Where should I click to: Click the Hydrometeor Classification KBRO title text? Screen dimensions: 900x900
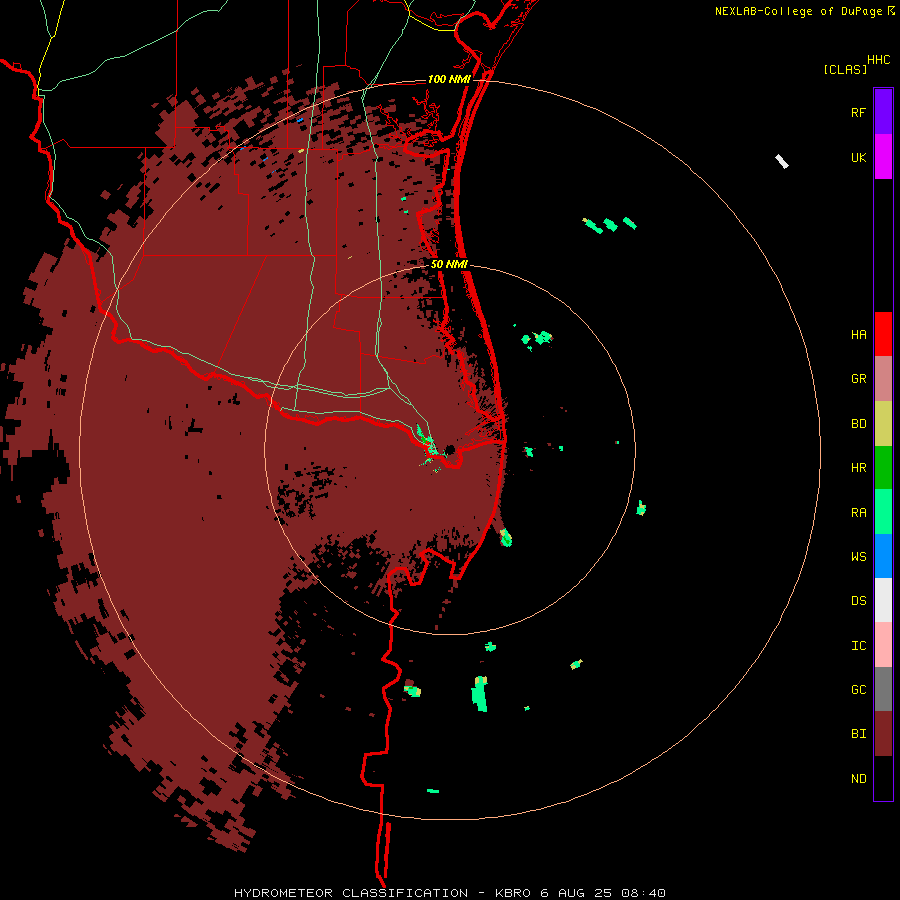pos(449,893)
